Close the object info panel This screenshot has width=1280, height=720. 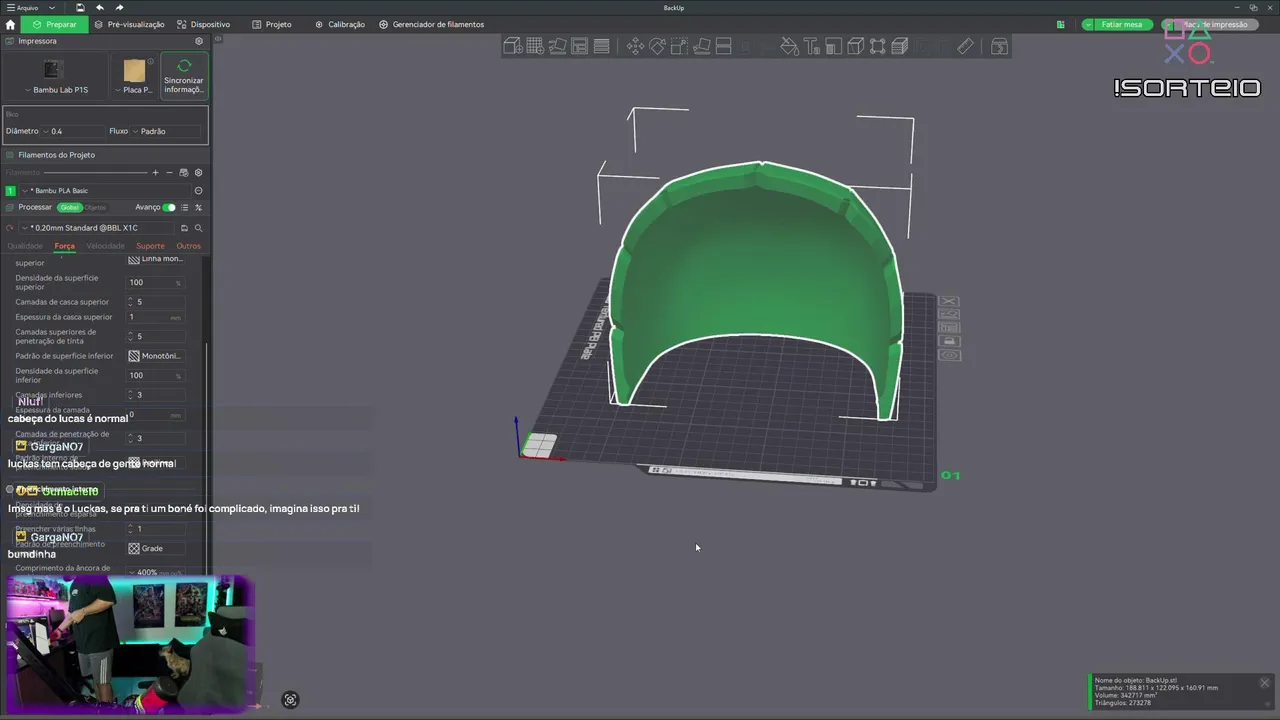click(x=1264, y=683)
